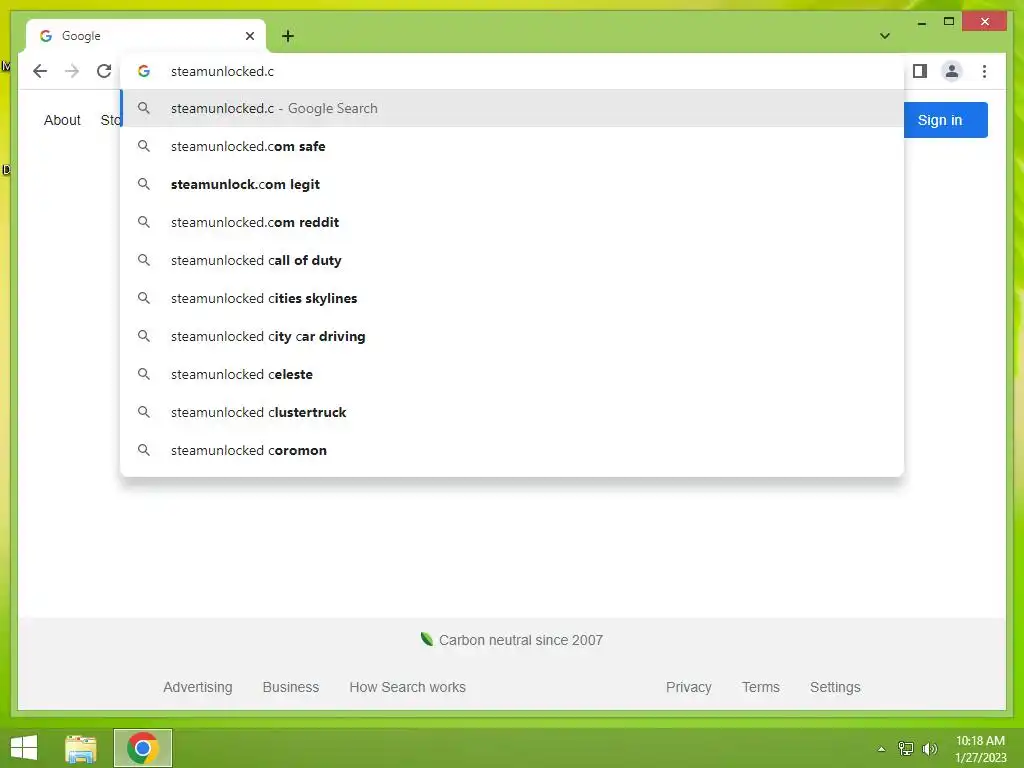Open the About link
Screen dimensions: 1024x768
point(62,120)
